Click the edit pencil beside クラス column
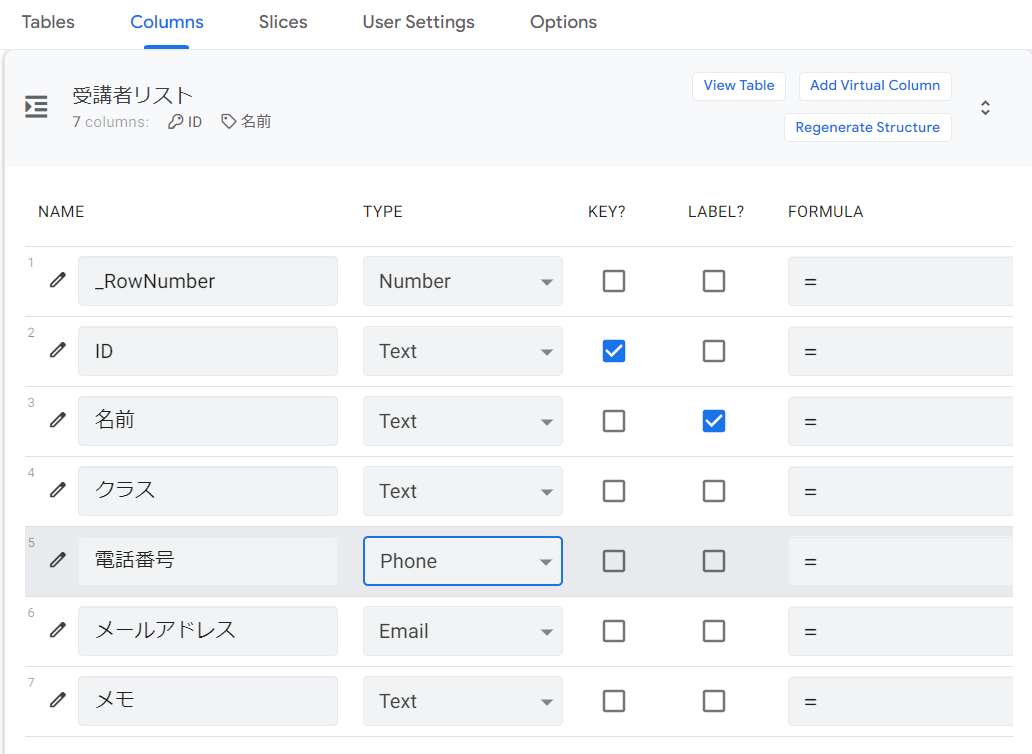Screen dimensions: 1032x754 [58, 490]
